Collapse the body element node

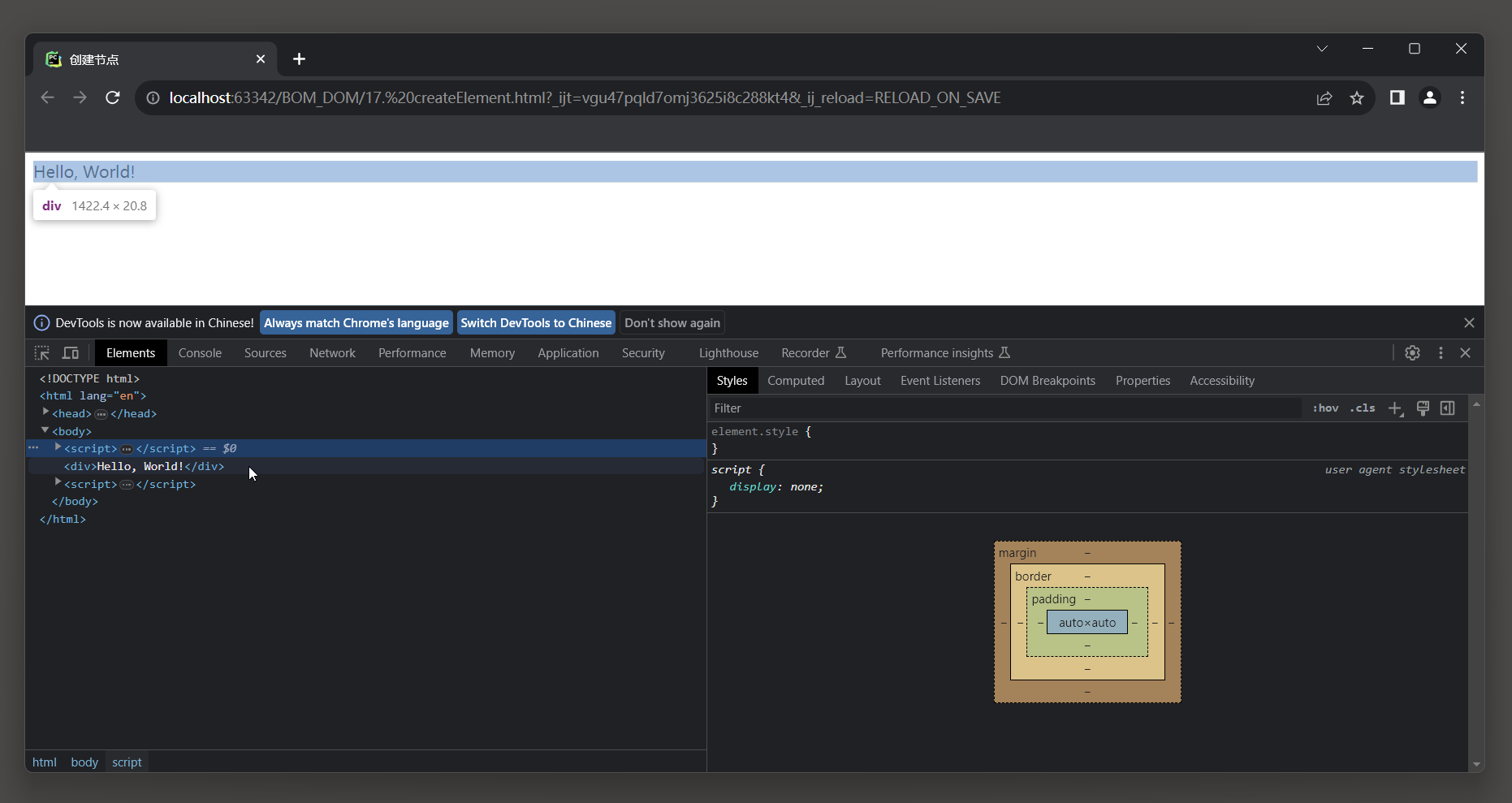45,430
